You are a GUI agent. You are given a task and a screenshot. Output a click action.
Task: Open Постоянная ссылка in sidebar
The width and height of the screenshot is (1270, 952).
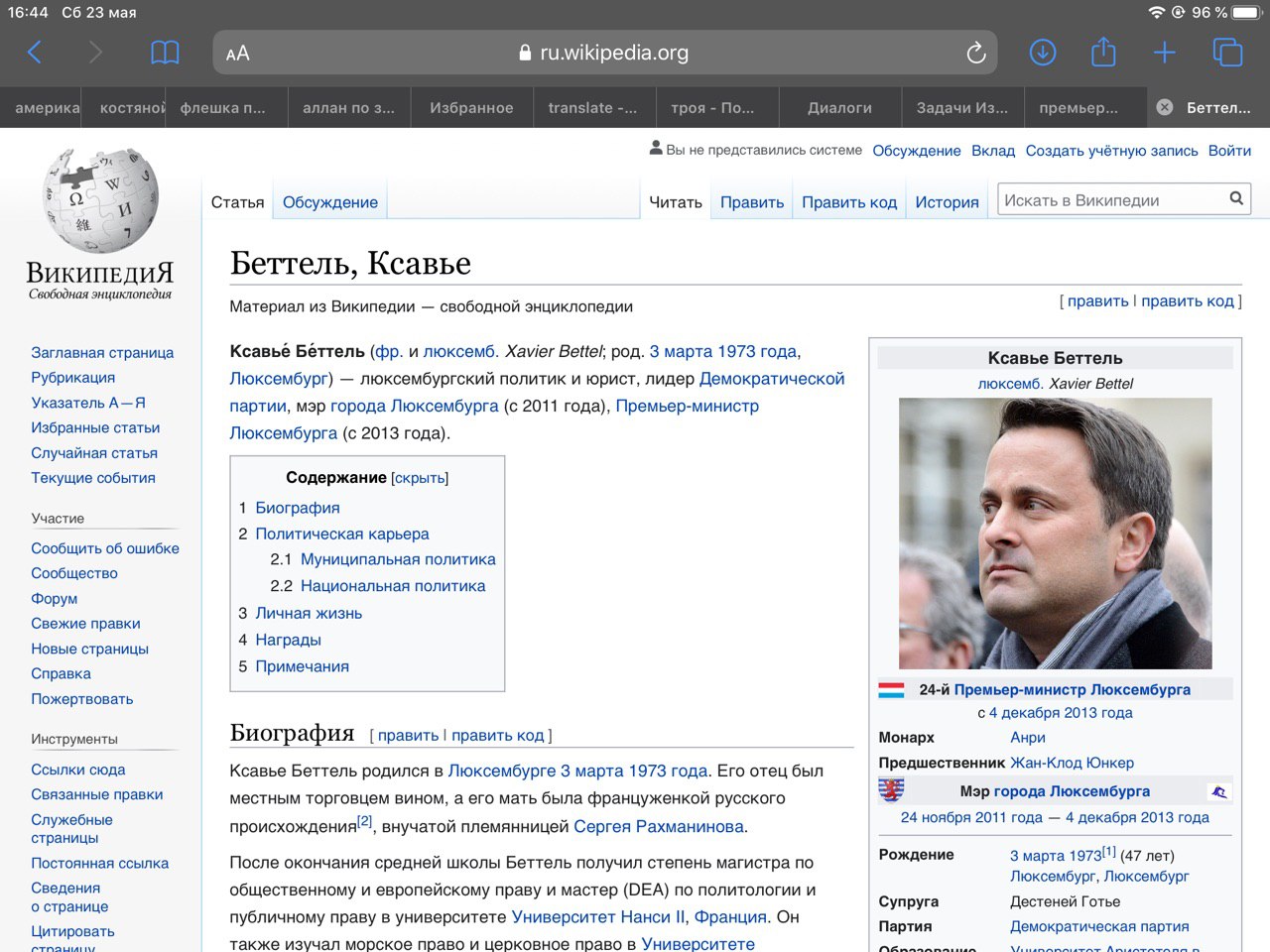99,863
